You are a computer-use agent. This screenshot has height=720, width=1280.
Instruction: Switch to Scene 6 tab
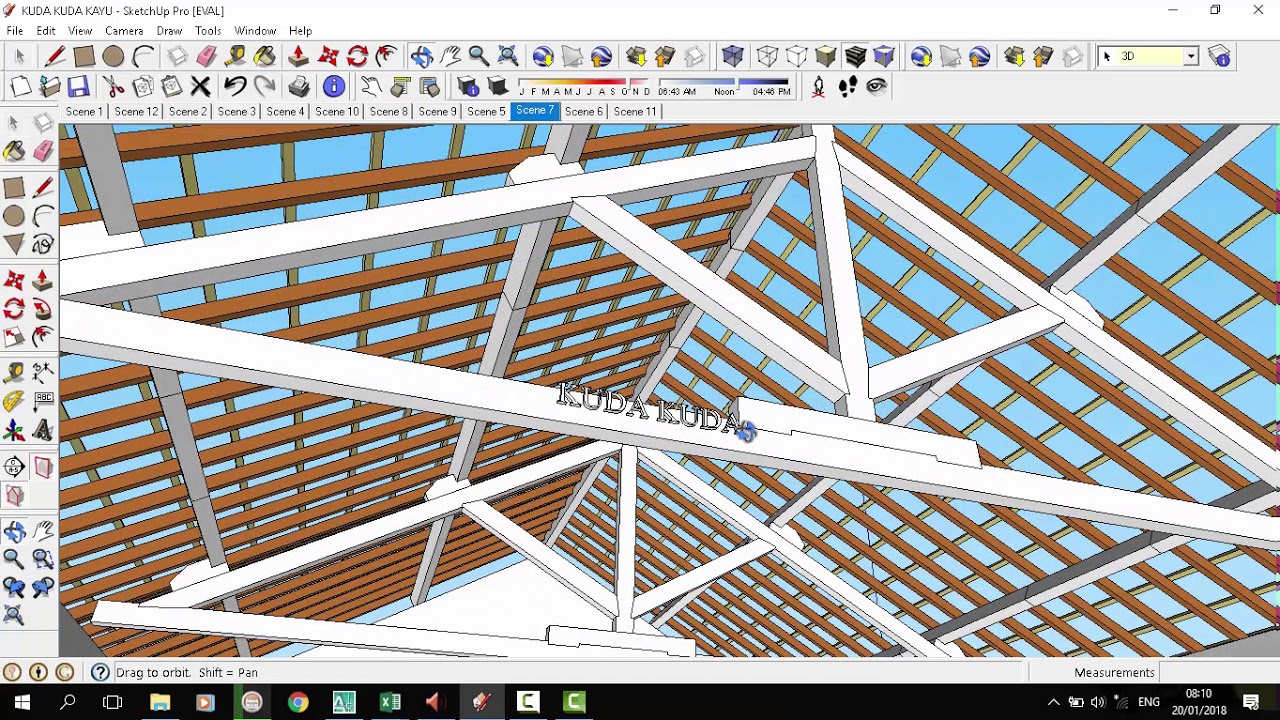pyautogui.click(x=584, y=111)
